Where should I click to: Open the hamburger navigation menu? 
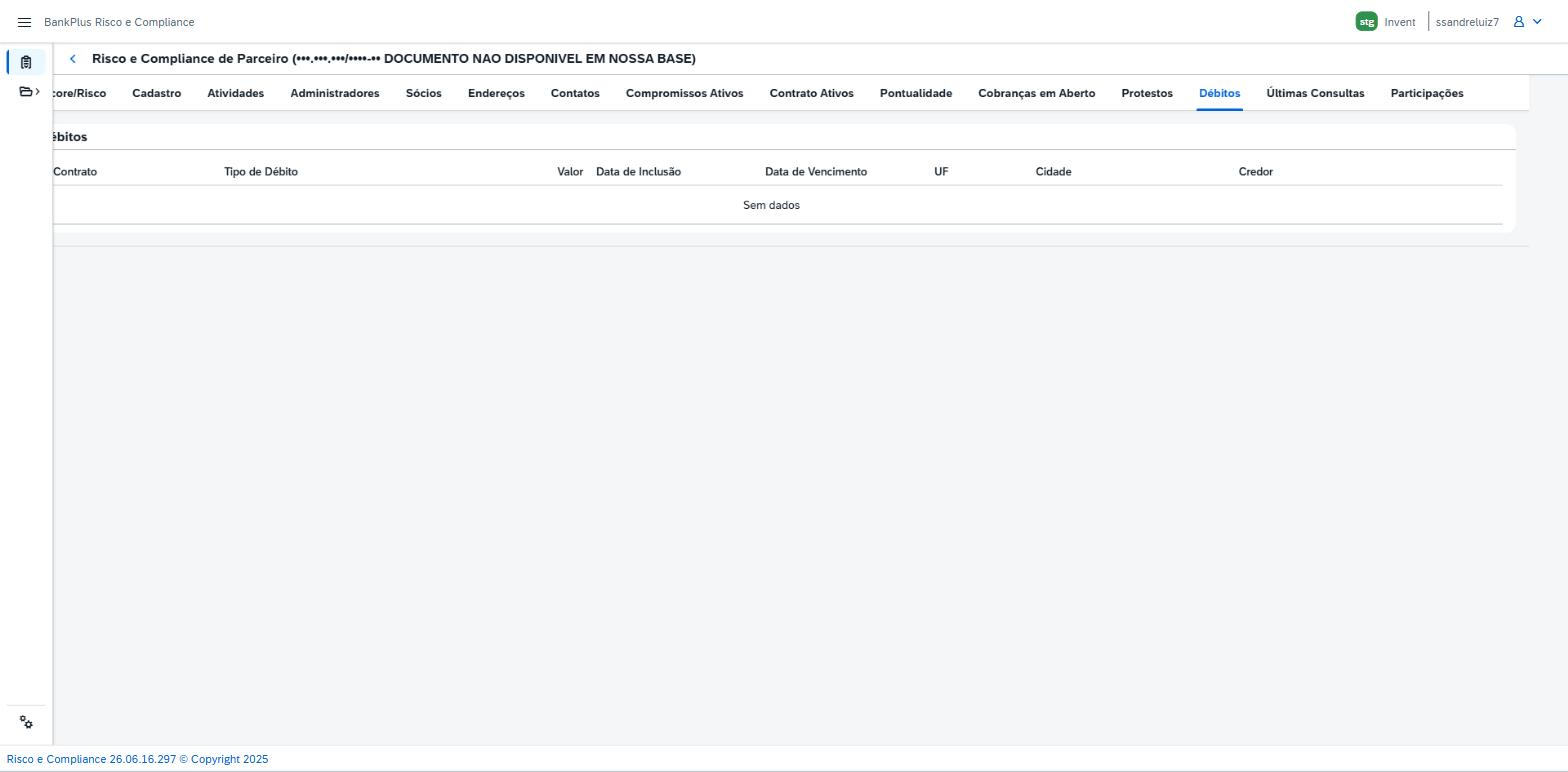tap(25, 22)
